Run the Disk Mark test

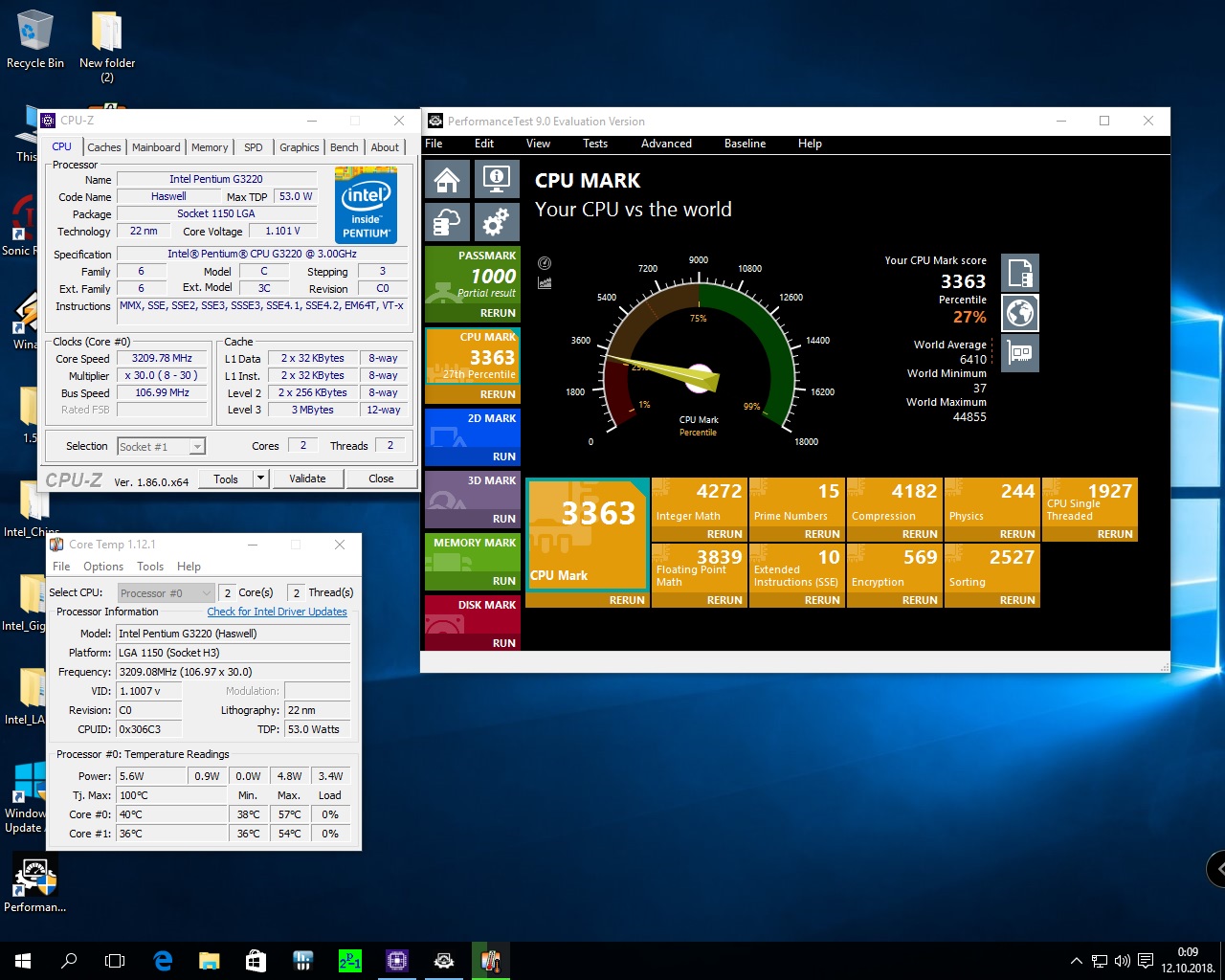coord(504,643)
